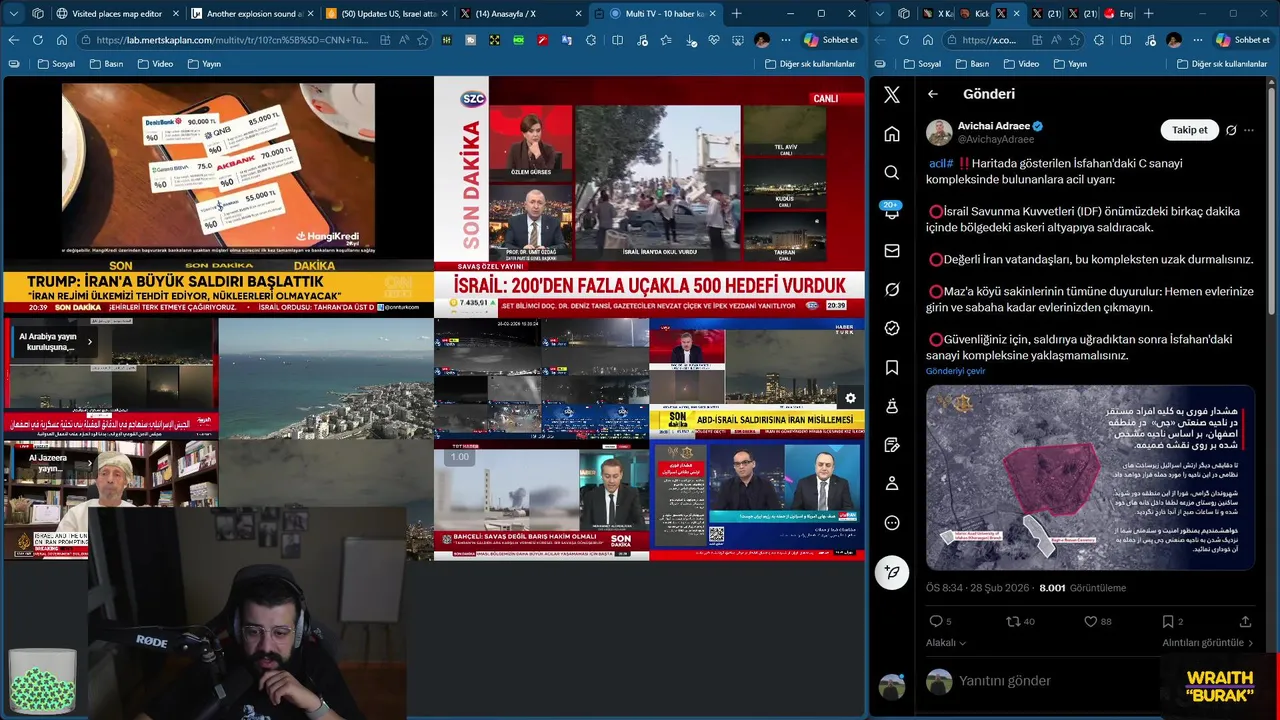
Task: Click Sohbet et Copilot button in left browser
Action: [x=831, y=40]
